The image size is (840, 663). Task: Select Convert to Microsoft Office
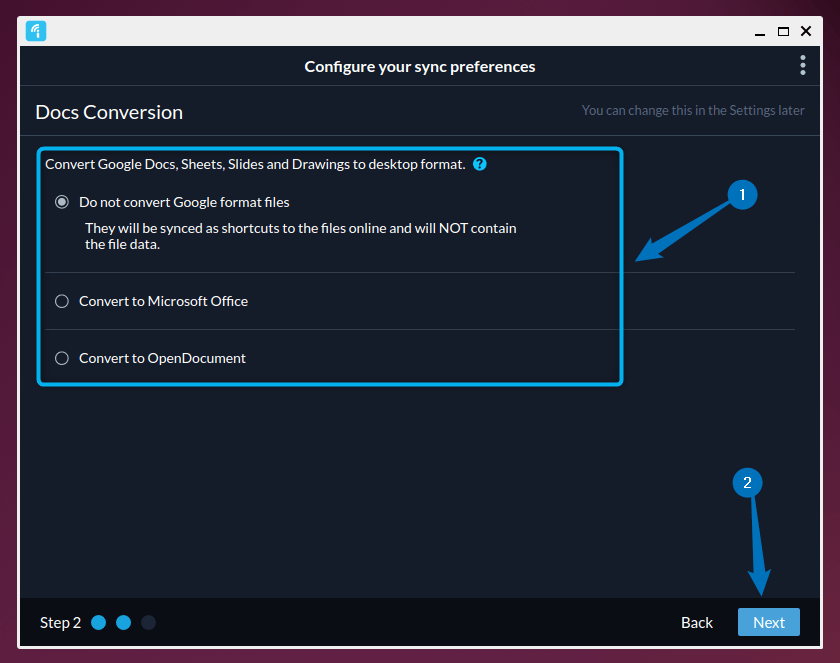tap(61, 301)
